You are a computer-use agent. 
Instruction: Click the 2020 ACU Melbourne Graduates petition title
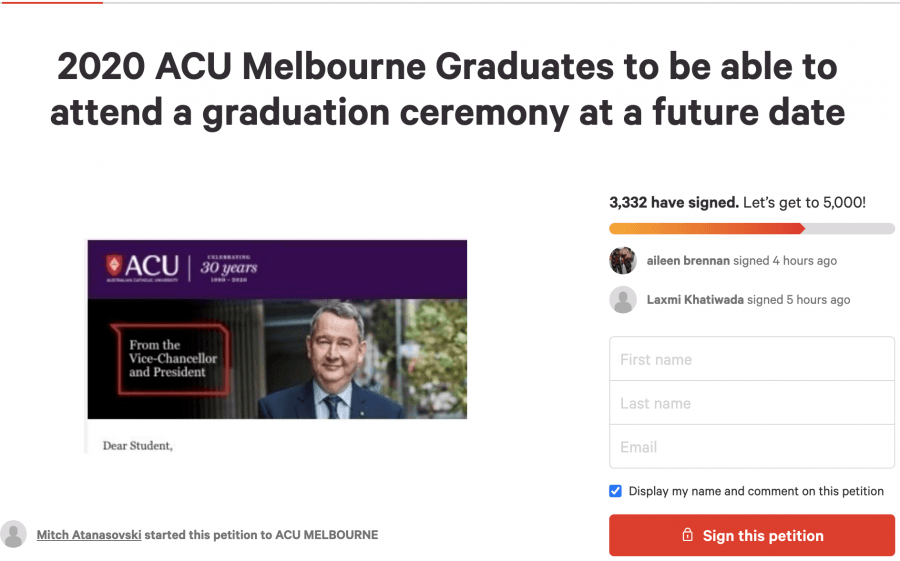click(x=448, y=89)
